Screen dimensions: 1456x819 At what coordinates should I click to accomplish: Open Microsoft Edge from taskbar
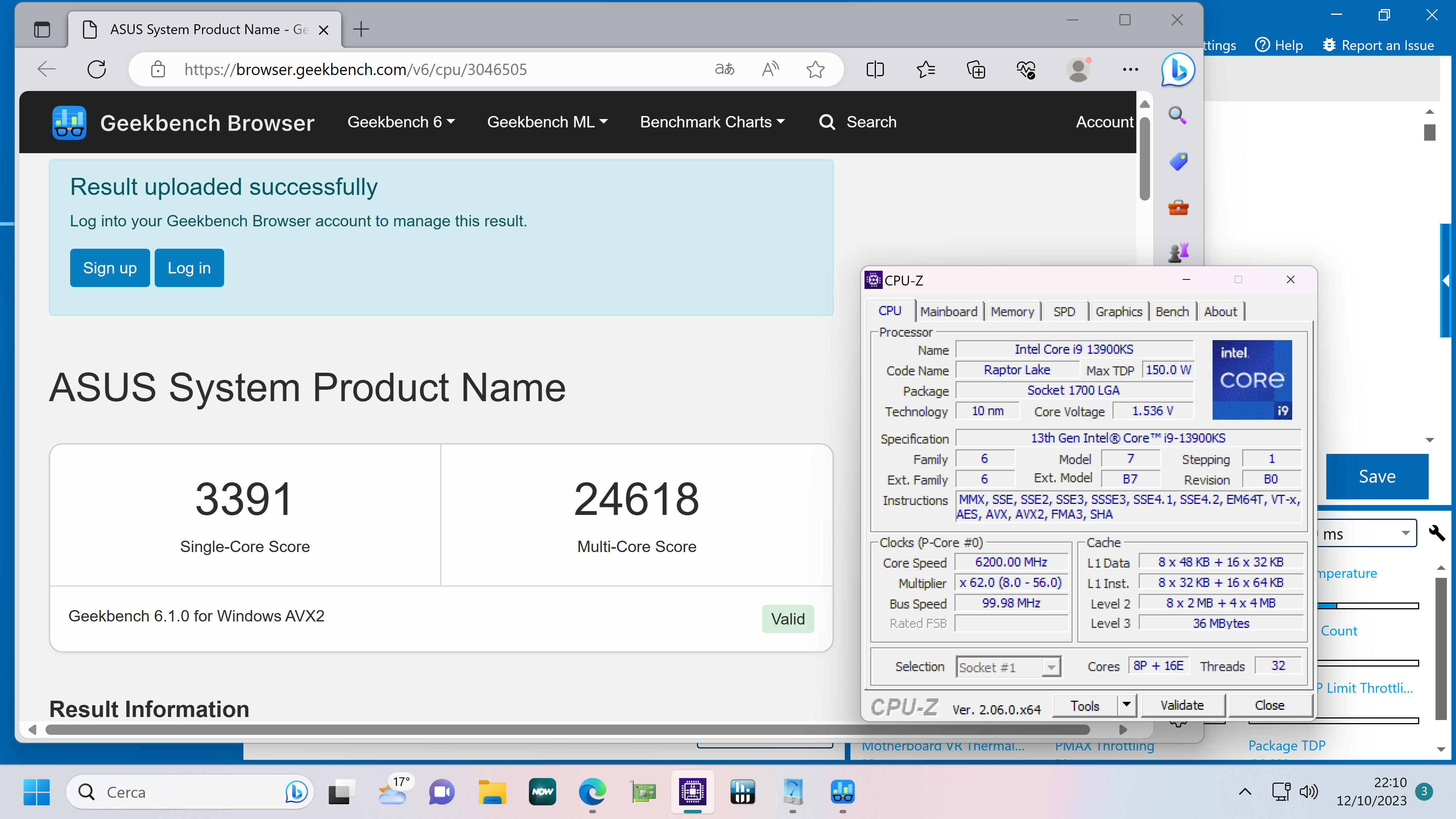[x=592, y=791]
